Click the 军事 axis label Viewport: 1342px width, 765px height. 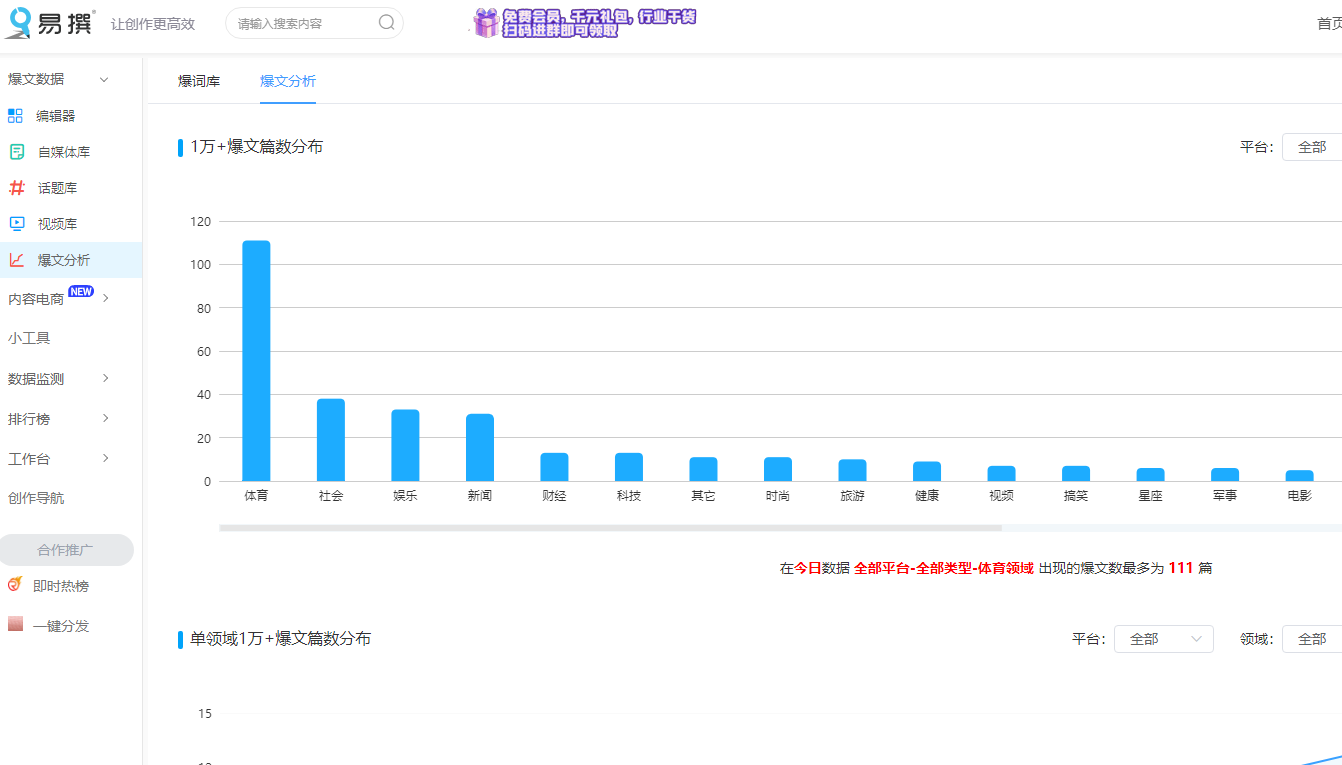click(1225, 496)
